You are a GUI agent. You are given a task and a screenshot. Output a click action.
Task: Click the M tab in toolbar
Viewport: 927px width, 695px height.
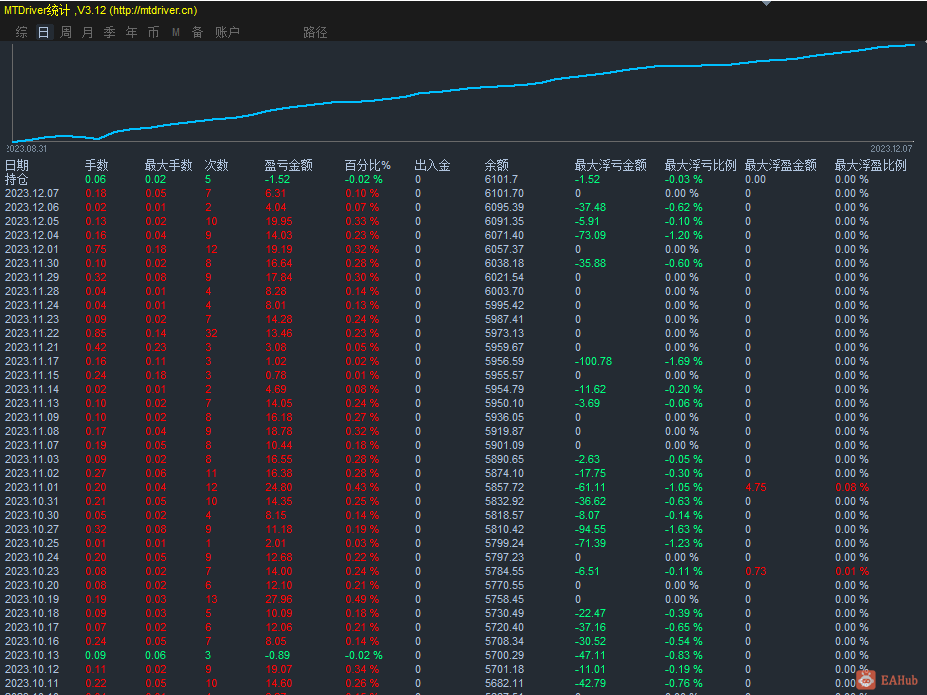[x=175, y=32]
